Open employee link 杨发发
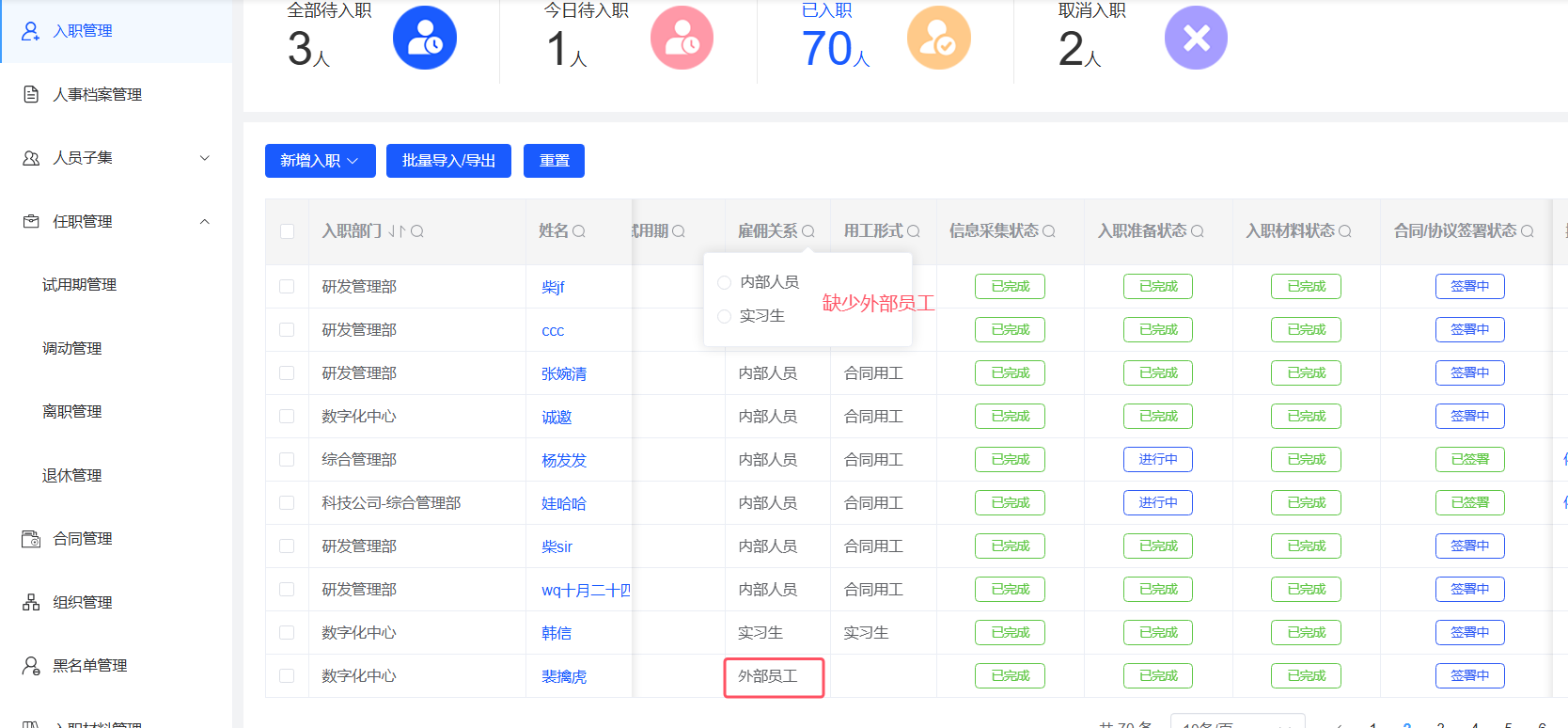1568x728 pixels. click(x=564, y=461)
